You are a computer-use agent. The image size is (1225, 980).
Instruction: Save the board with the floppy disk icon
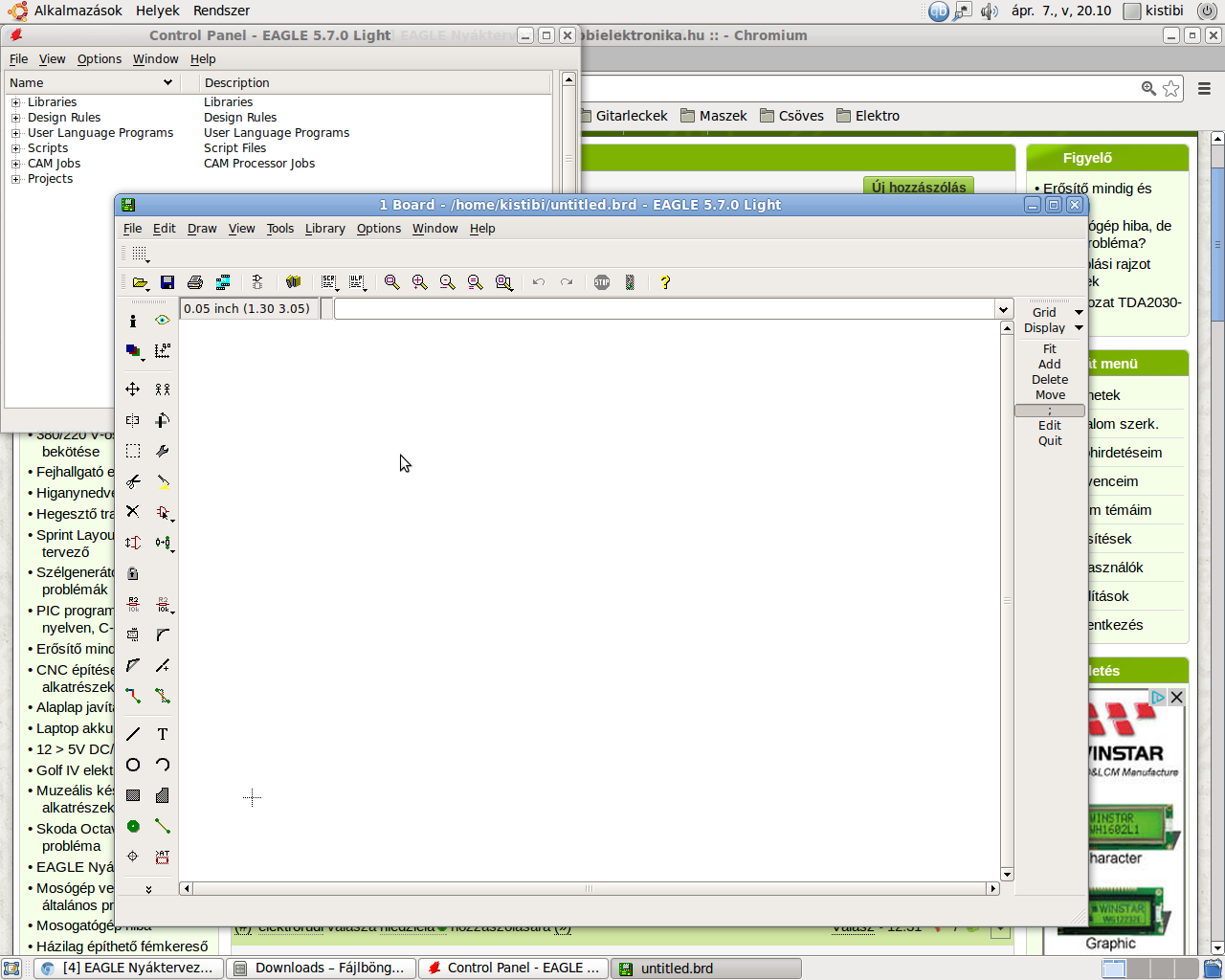(167, 282)
